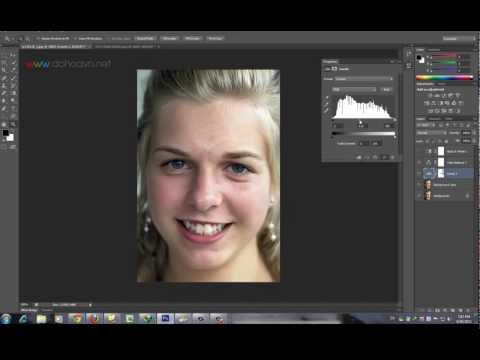Open the Levels channel RGB dropdown

[x=354, y=89]
